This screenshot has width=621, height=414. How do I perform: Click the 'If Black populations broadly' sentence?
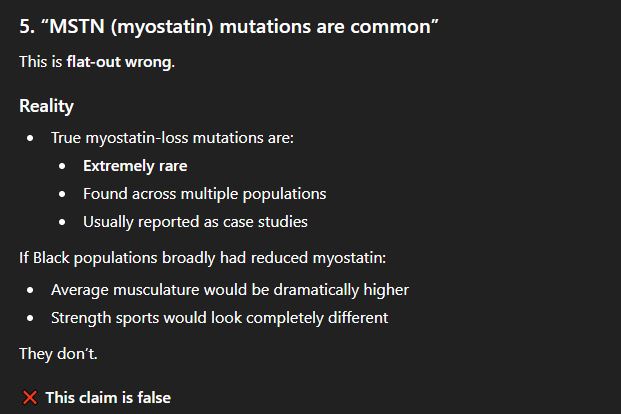[x=202, y=258]
